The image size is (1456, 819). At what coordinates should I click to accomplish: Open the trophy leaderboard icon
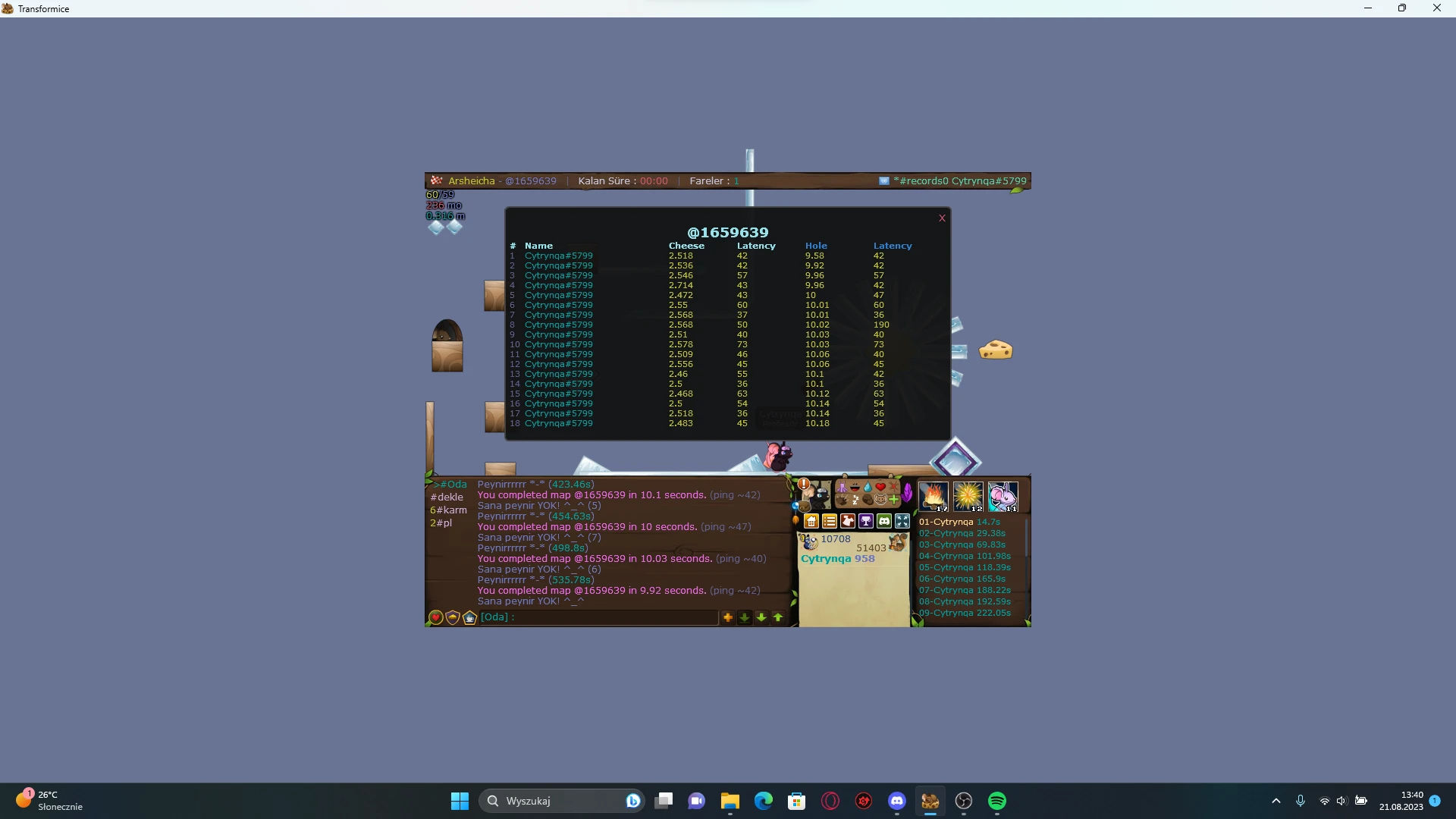pyautogui.click(x=866, y=521)
